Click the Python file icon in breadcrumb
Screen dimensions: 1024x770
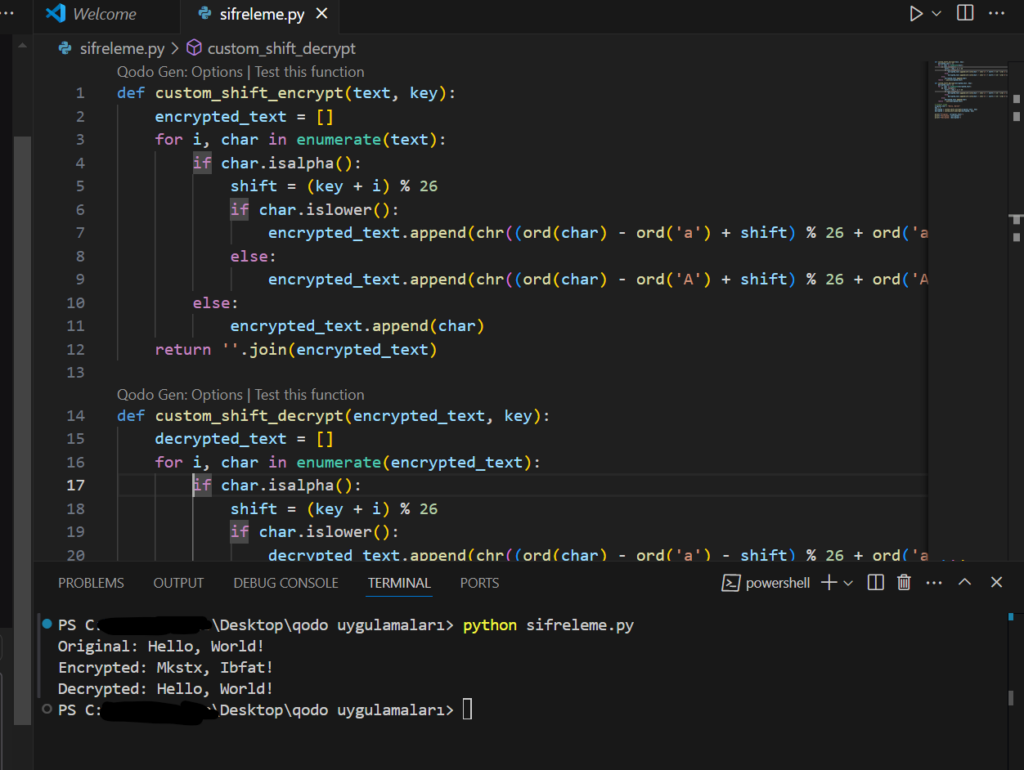point(65,48)
